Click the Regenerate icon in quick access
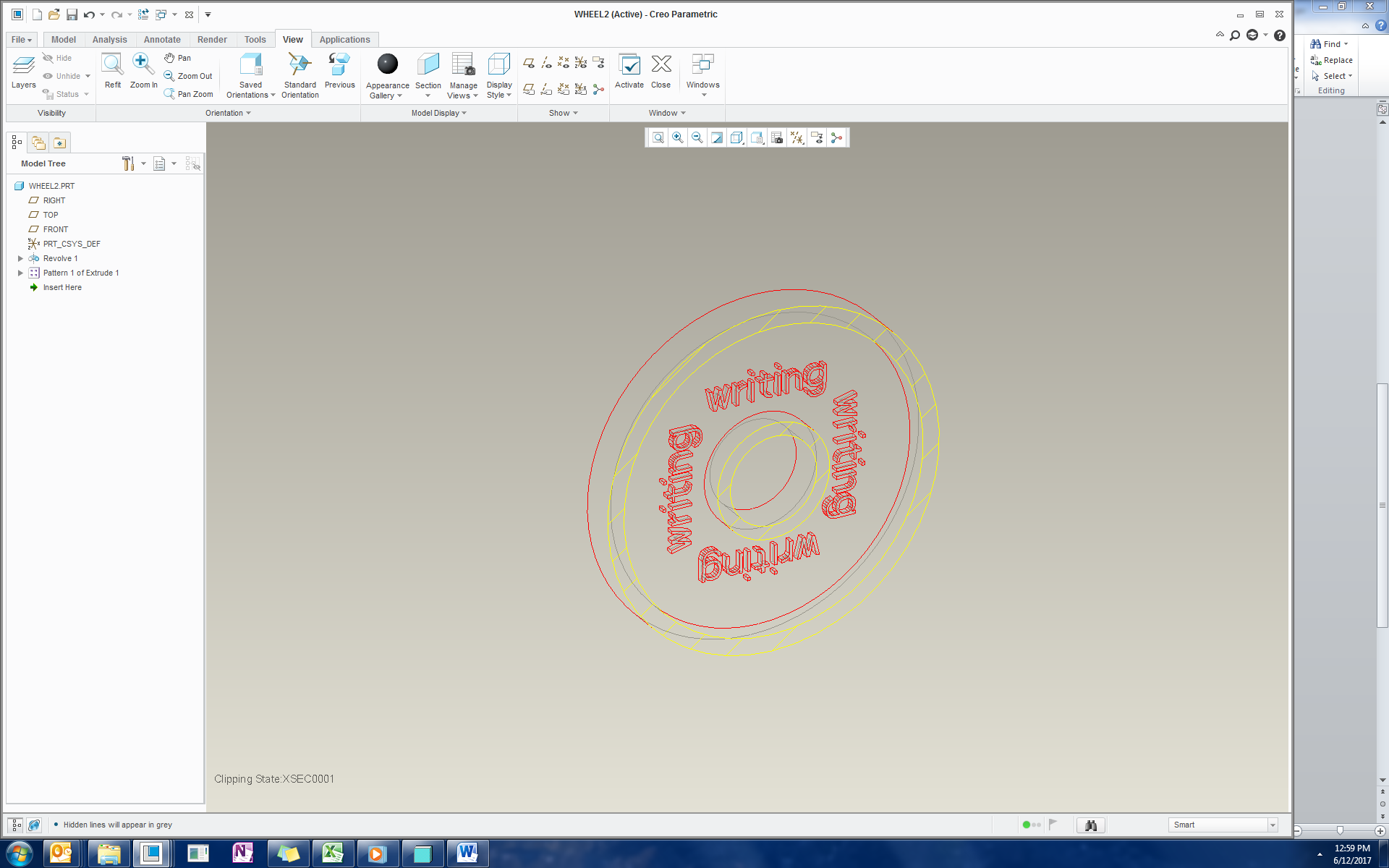This screenshot has height=868, width=1389. (x=143, y=14)
